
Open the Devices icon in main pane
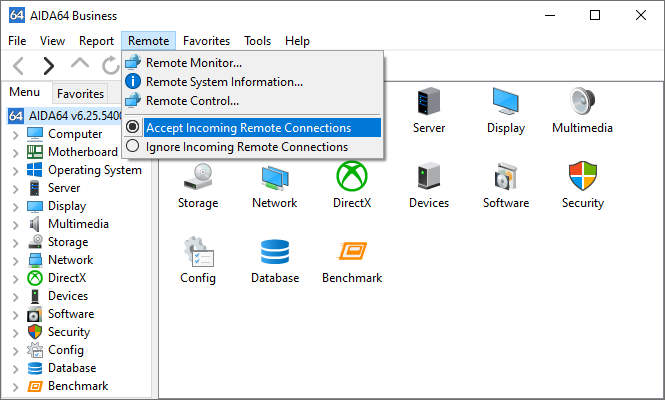pos(429,176)
